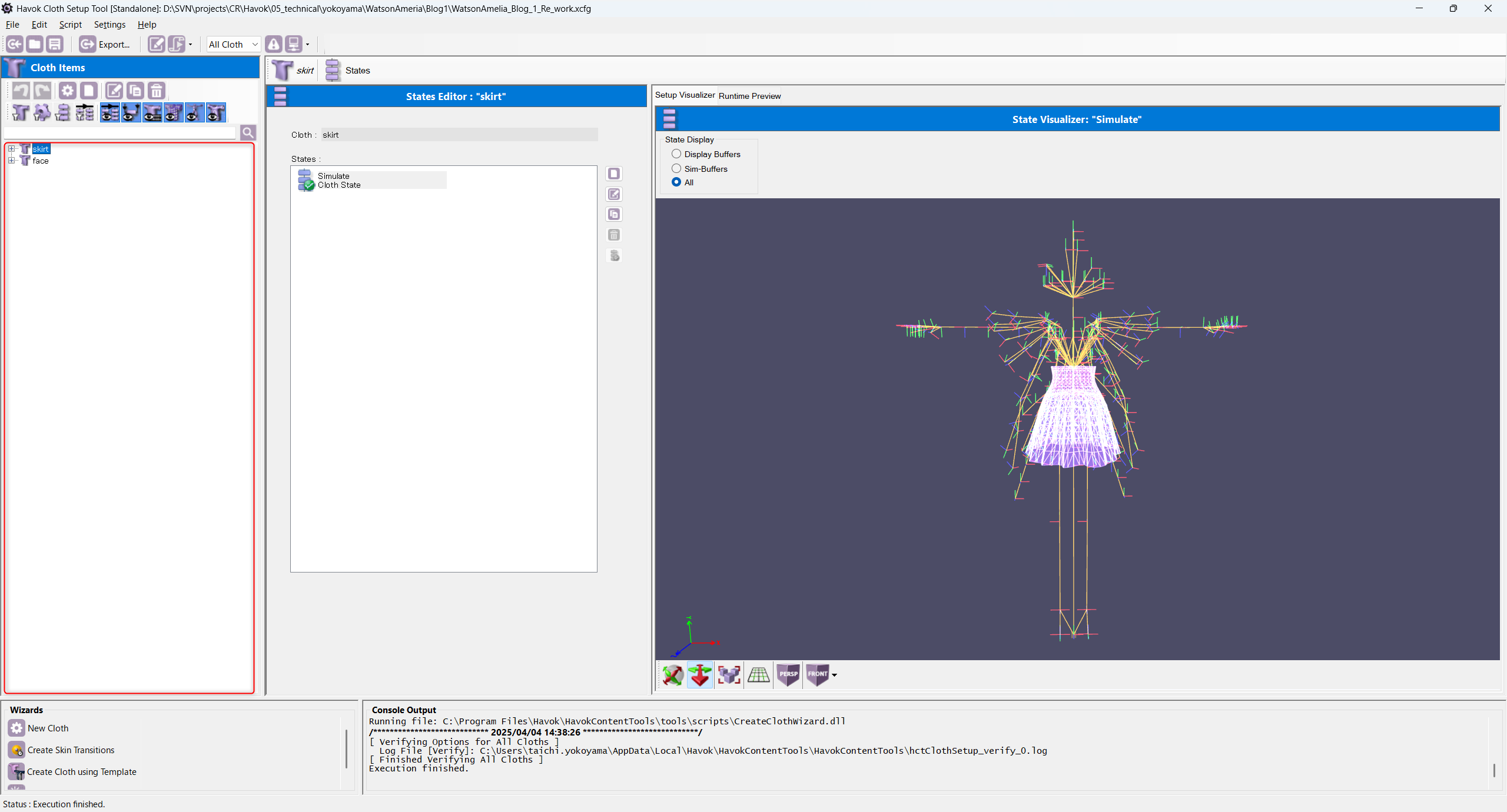Launch the Create Skin Transitions wizard
The image size is (1507, 812).
(62, 750)
